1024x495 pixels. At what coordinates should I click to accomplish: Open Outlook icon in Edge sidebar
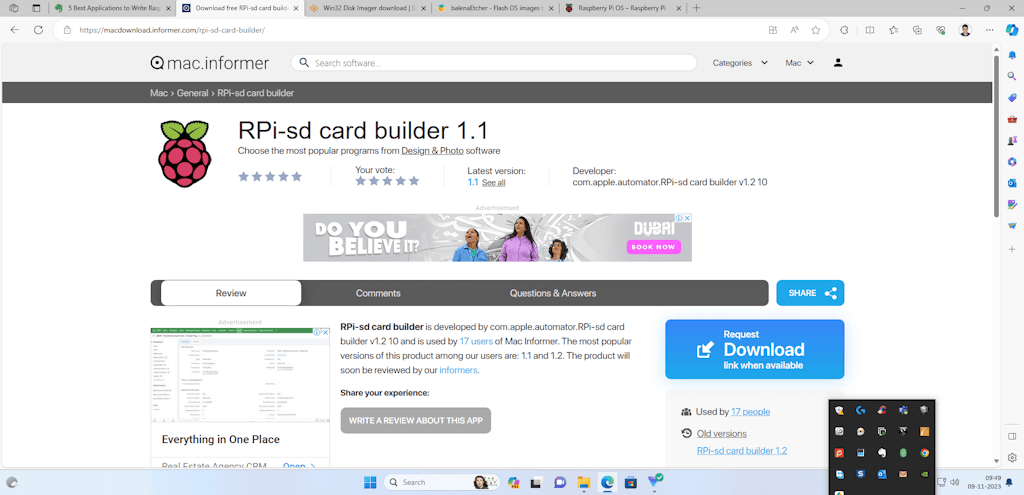1012,183
